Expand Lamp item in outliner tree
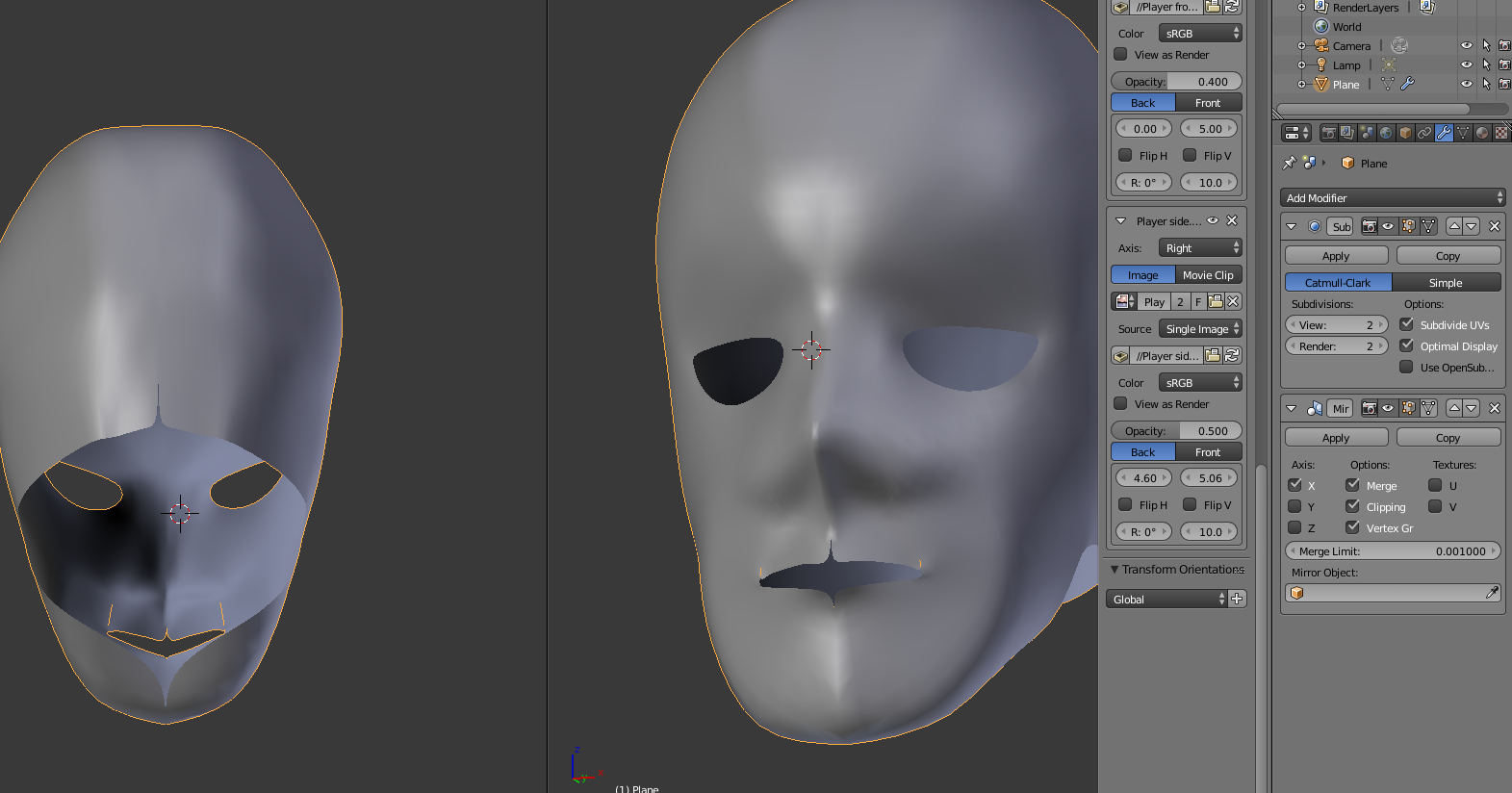Image resolution: width=1512 pixels, height=793 pixels. [1301, 64]
